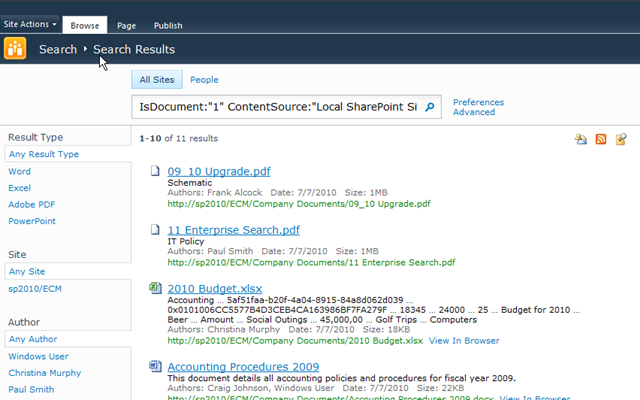The image size is (640, 400).
Task: Click the orange SharePoint site logo icon
Action: (15, 48)
